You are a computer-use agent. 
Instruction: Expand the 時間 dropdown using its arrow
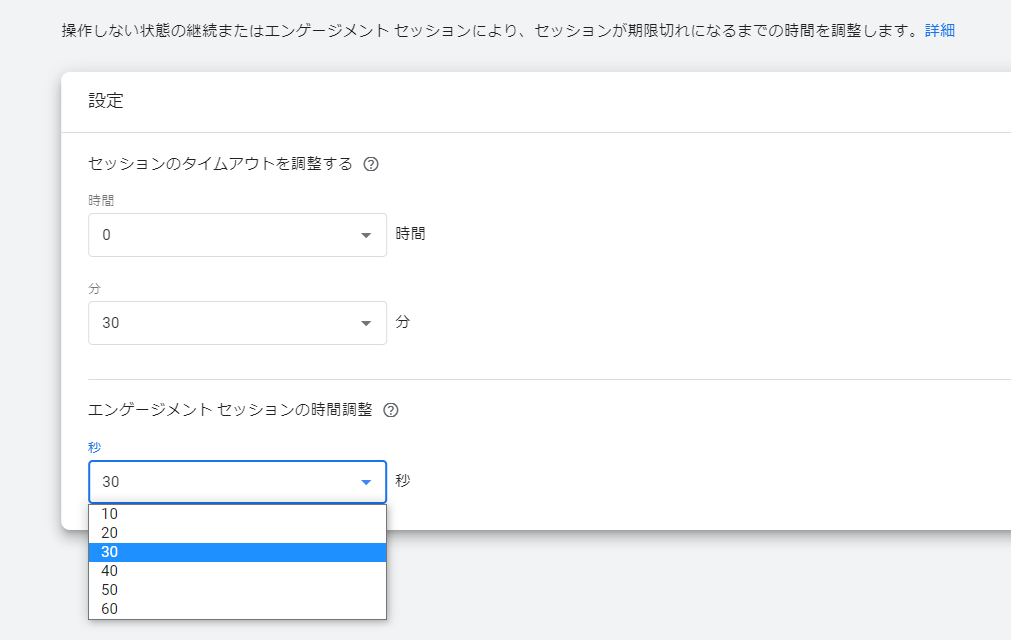pos(366,235)
